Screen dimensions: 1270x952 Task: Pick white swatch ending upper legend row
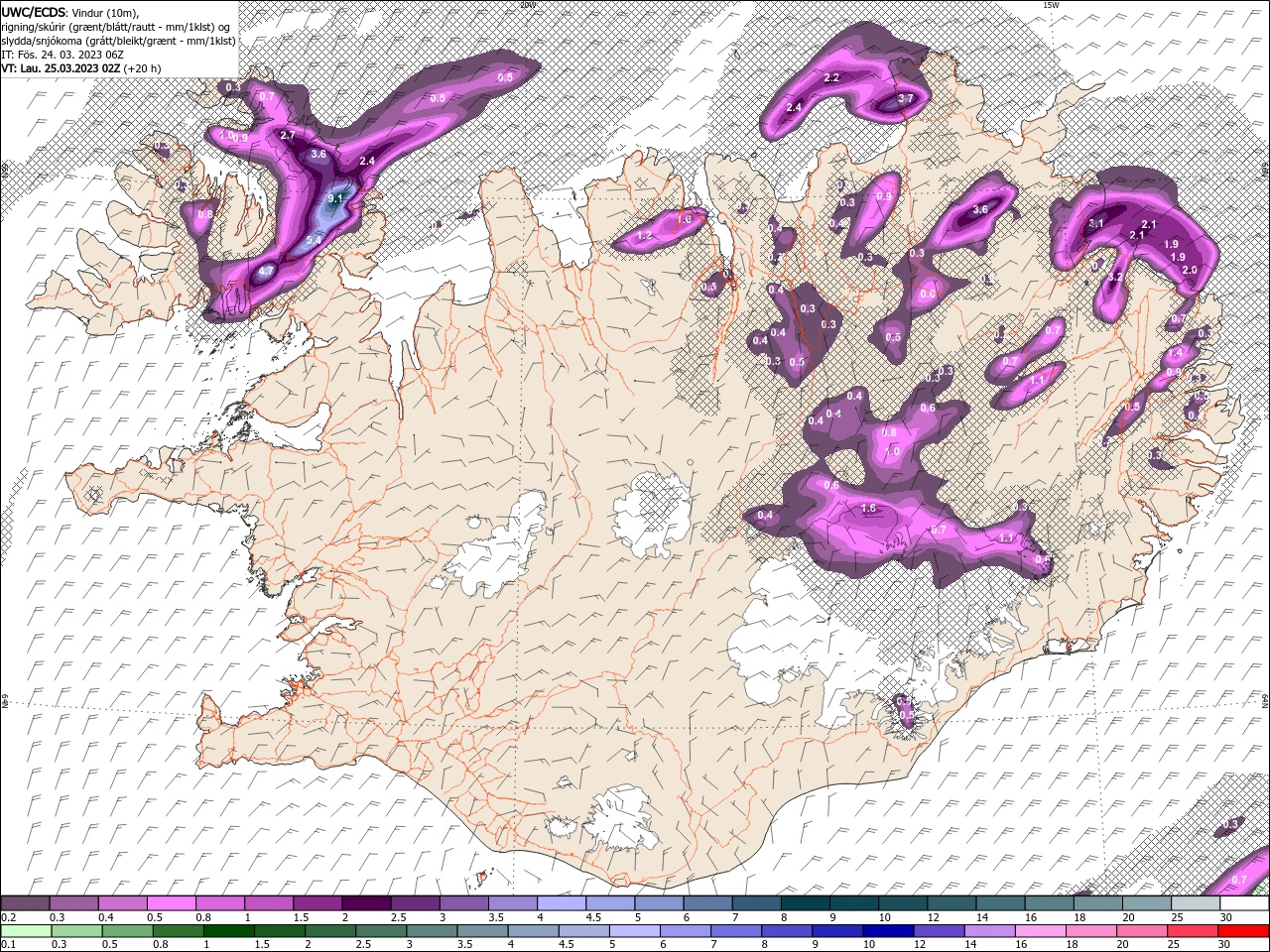coord(1244,903)
